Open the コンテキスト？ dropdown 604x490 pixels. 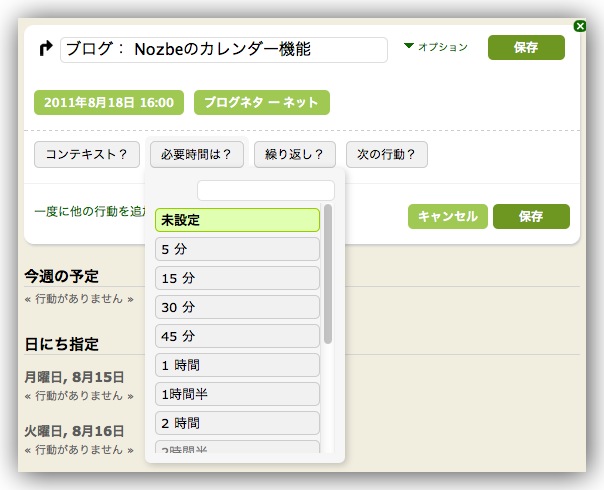point(87,155)
